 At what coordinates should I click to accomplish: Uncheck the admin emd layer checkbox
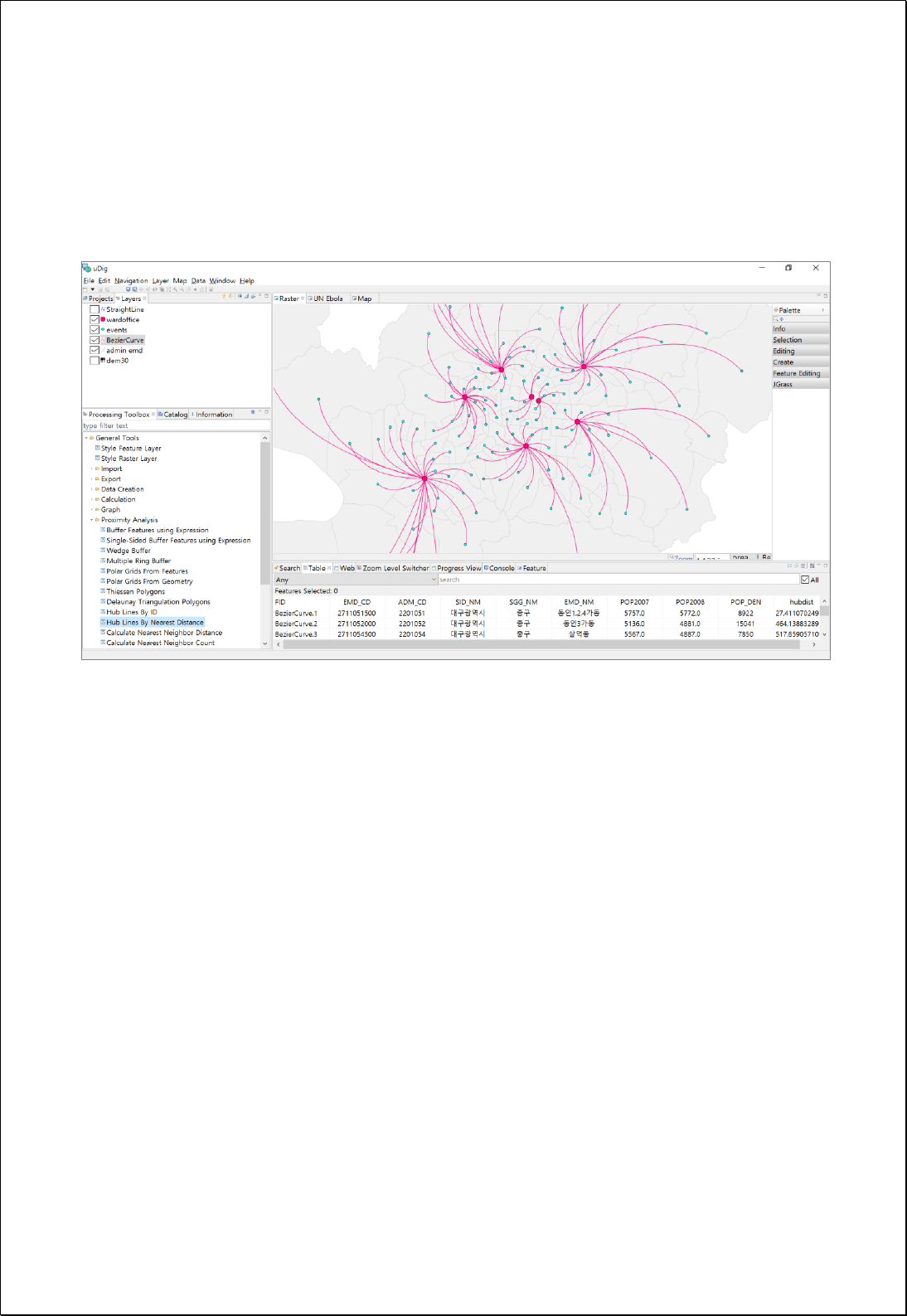click(95, 350)
